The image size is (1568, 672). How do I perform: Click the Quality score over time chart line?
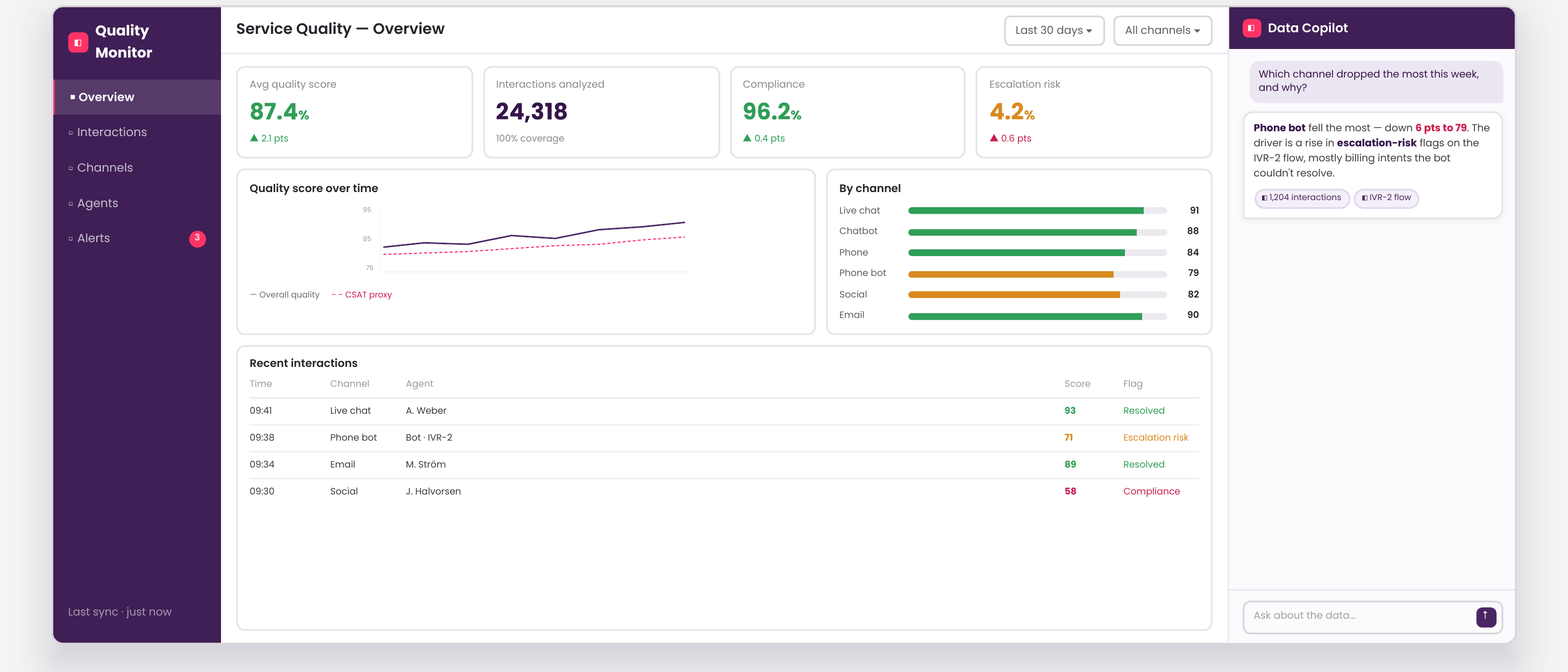pyautogui.click(x=534, y=236)
